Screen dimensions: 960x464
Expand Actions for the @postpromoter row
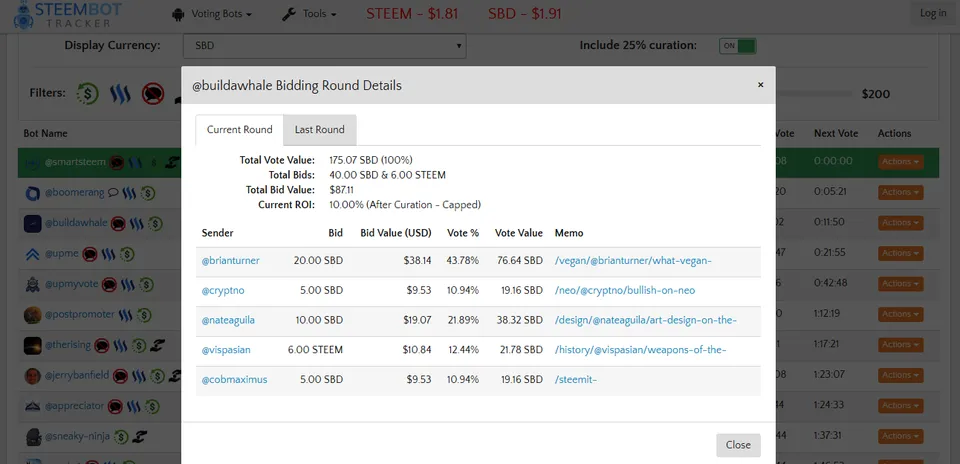pos(901,314)
